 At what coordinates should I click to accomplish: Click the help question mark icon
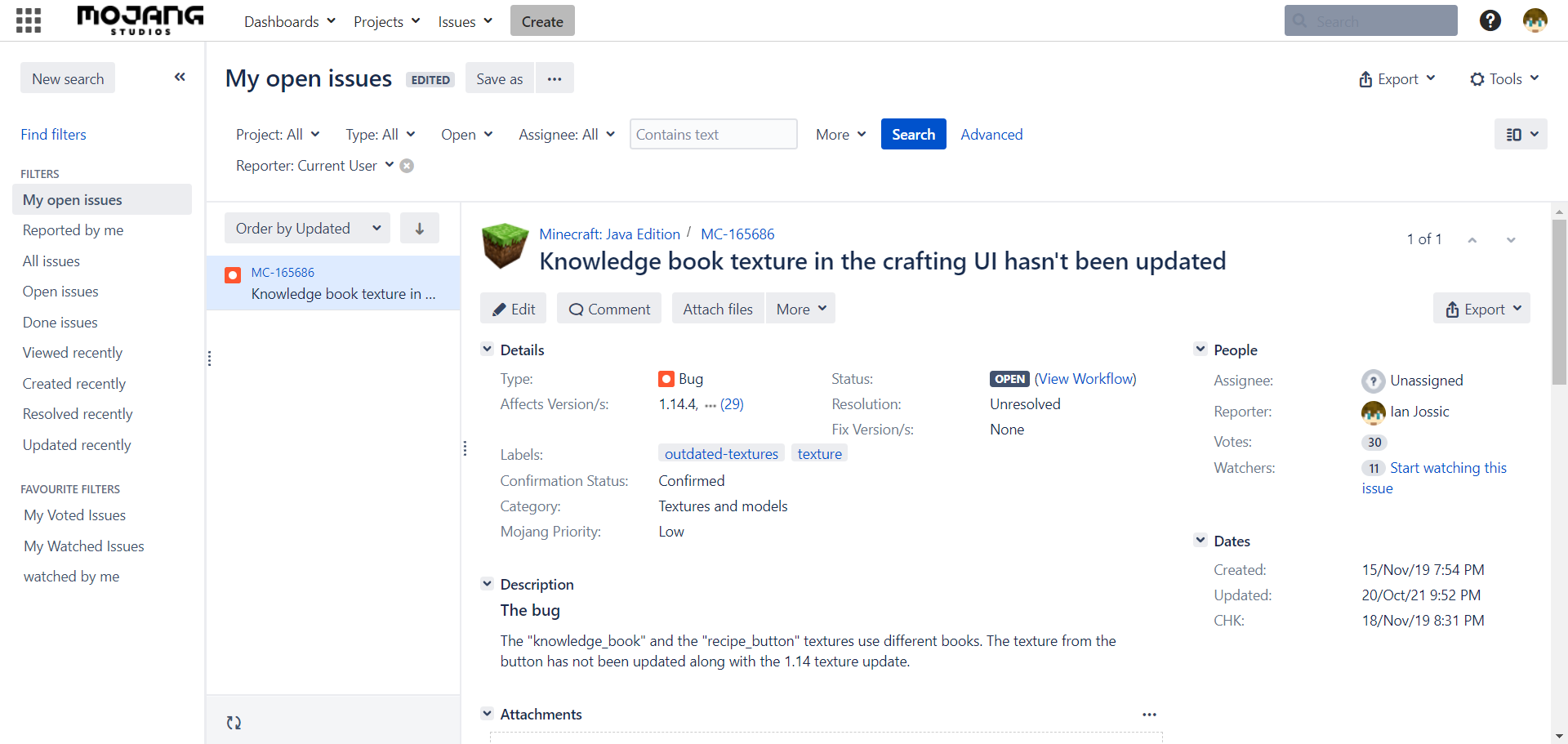click(1490, 20)
